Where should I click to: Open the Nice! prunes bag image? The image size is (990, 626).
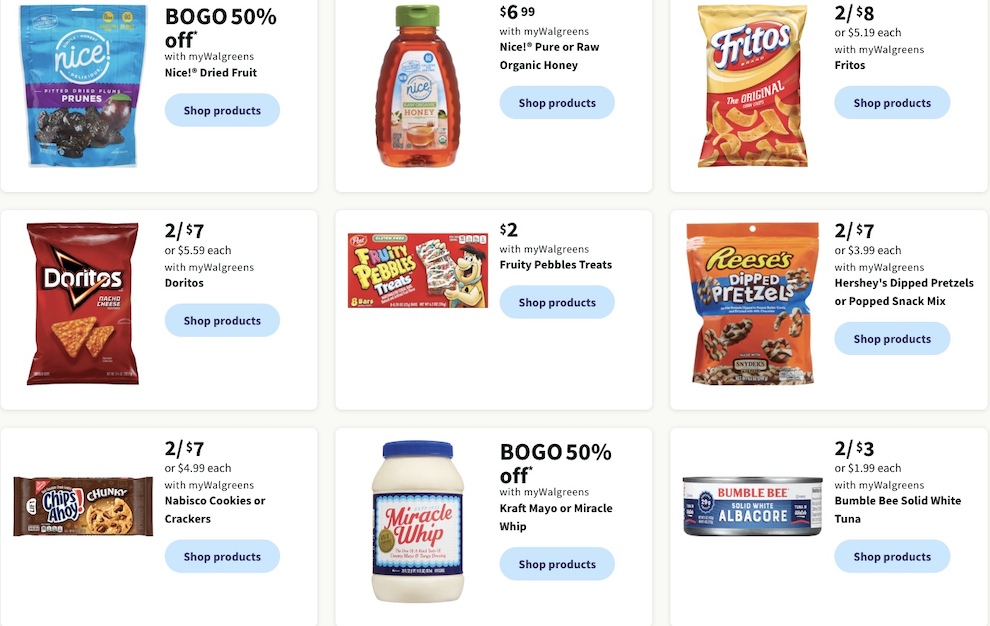[83, 85]
